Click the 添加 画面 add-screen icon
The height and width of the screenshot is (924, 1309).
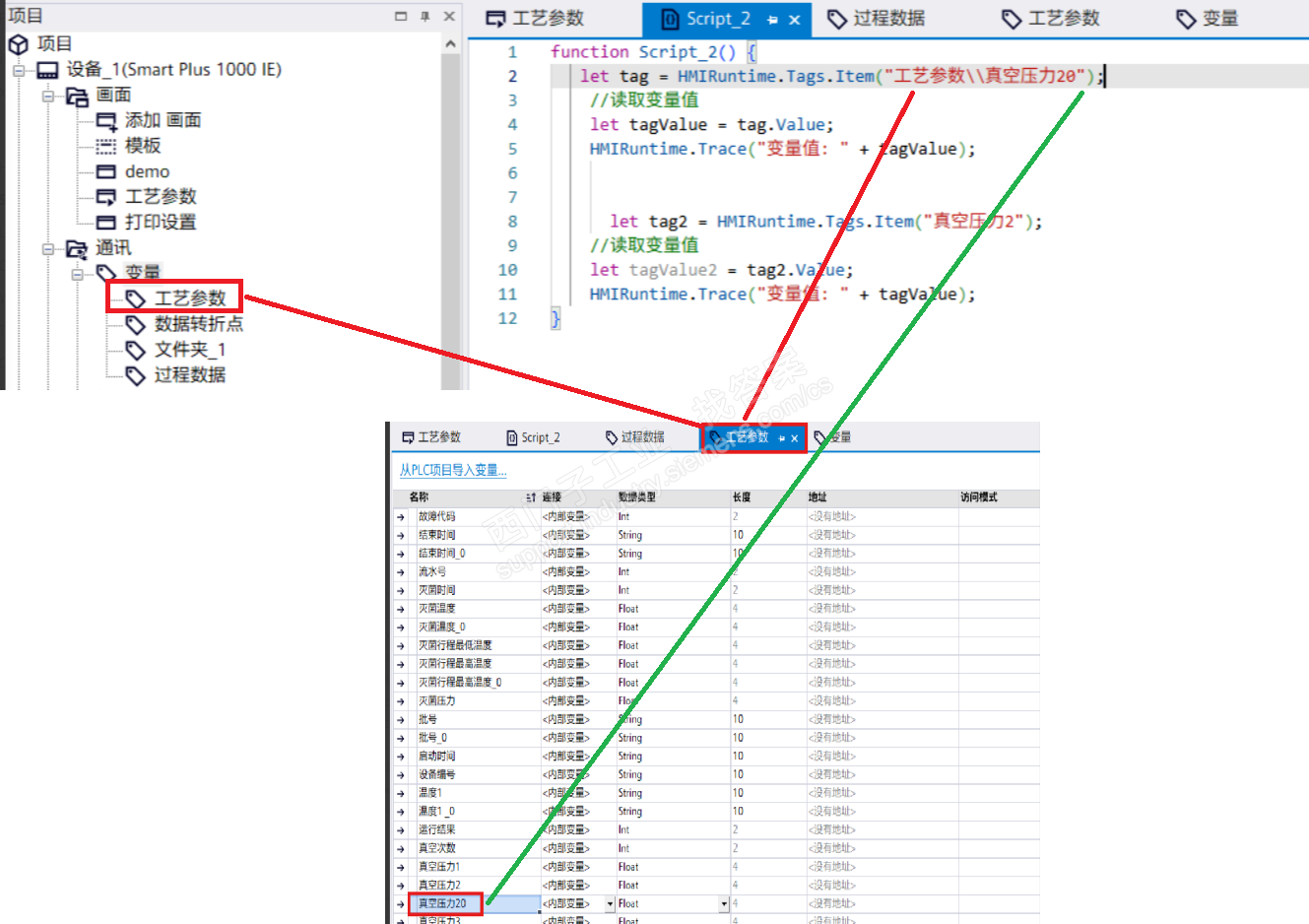106,121
